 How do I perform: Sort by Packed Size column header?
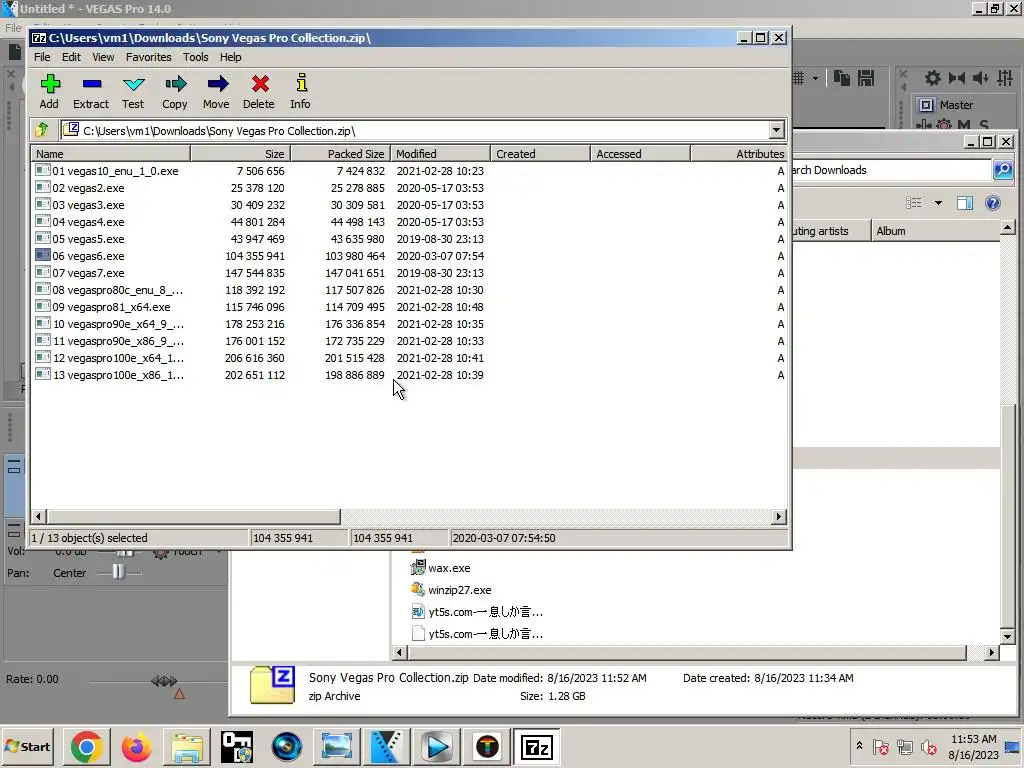click(340, 154)
